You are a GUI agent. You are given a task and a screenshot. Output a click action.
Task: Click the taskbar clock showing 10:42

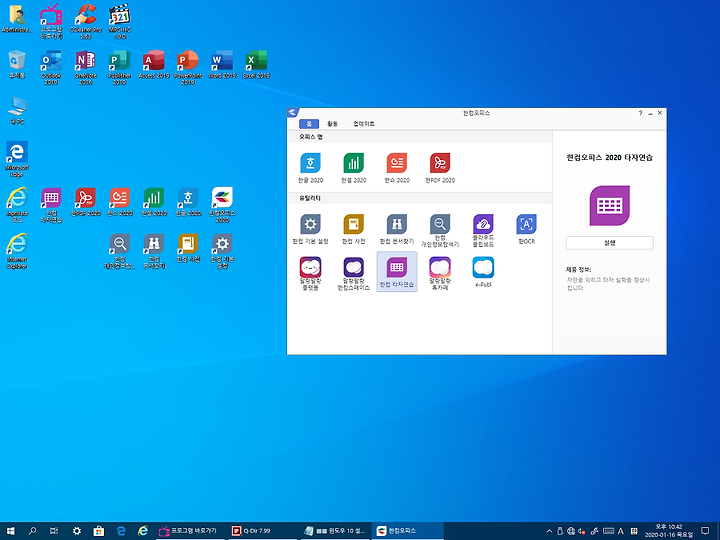[x=669, y=531]
